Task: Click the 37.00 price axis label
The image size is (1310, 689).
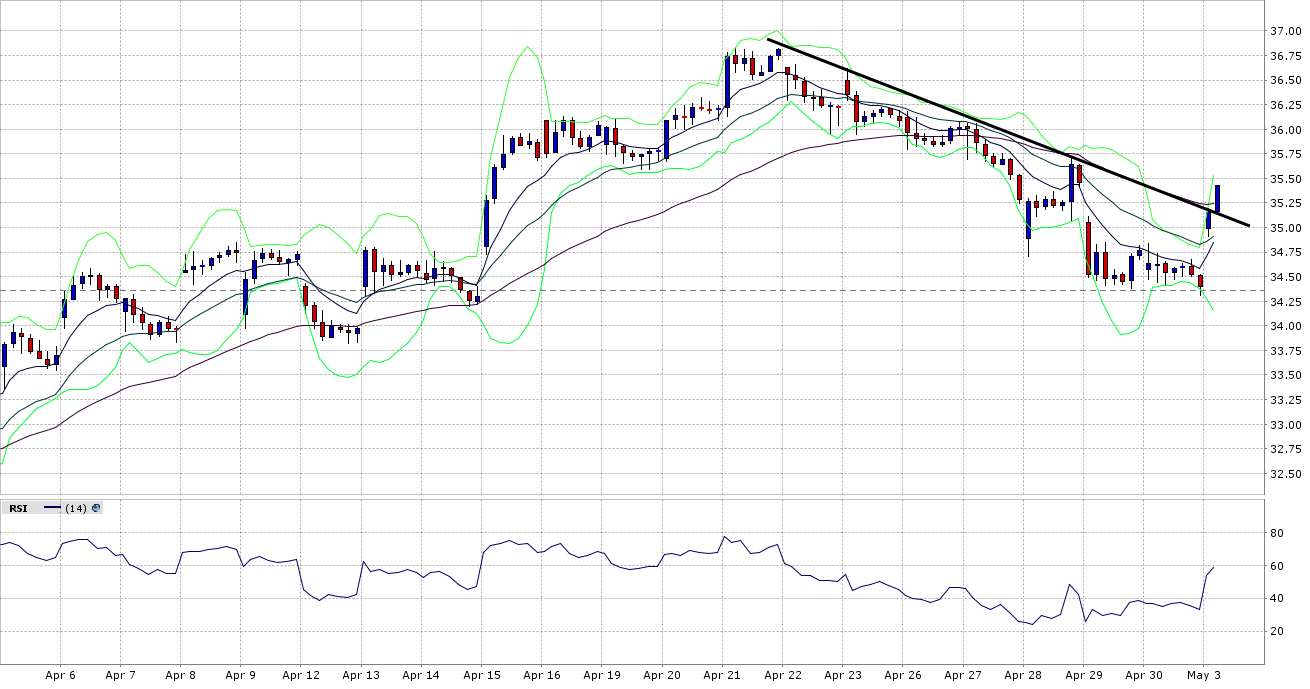Action: [x=1285, y=31]
